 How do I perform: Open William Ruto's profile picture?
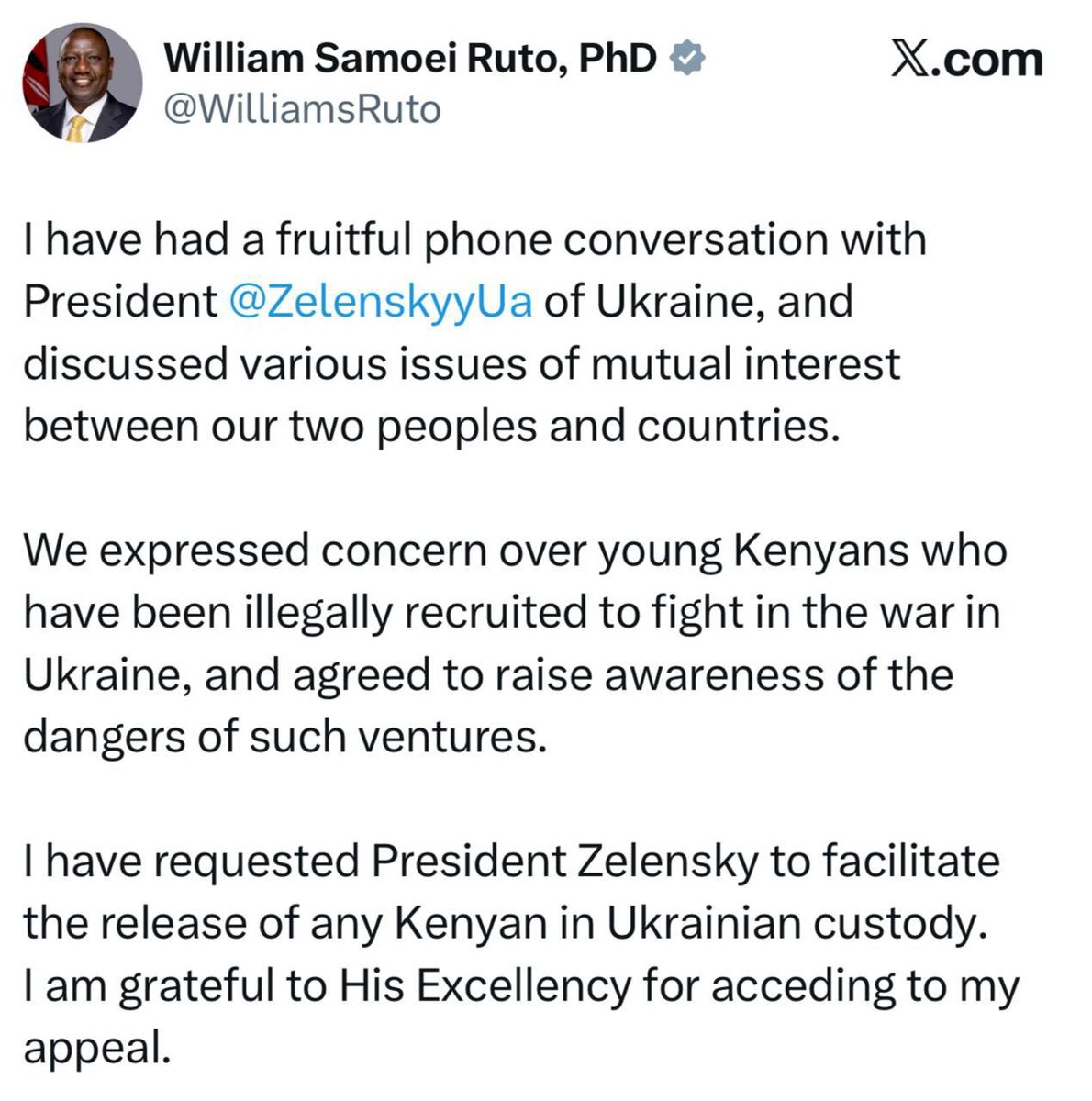[x=83, y=83]
